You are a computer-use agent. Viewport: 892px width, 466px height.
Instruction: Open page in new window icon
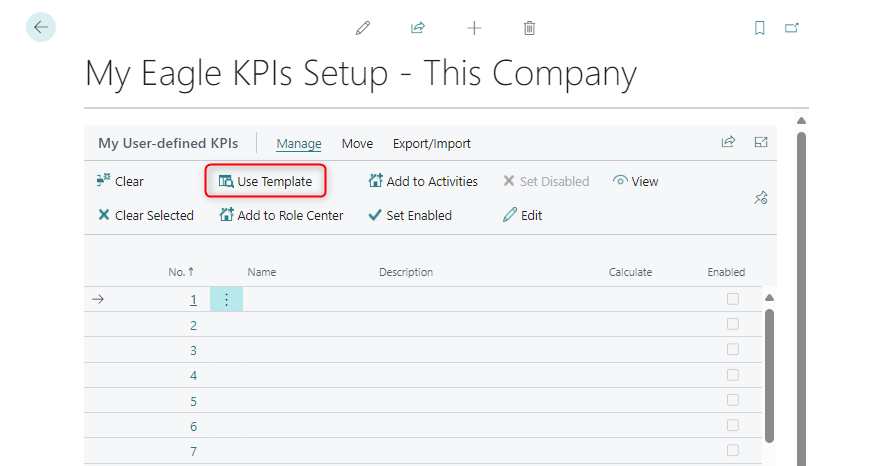point(792,28)
